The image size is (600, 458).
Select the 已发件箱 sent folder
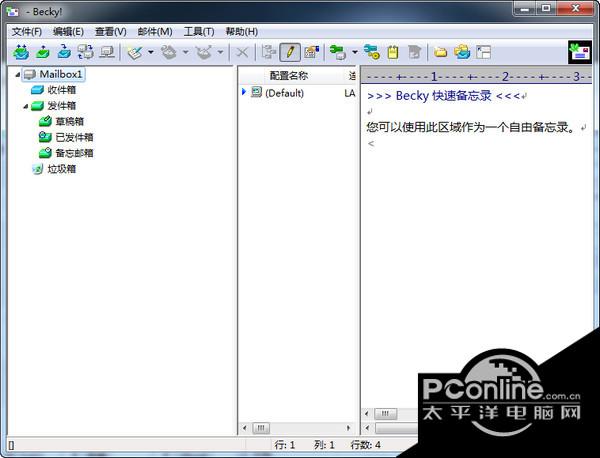pyautogui.click(x=74, y=137)
